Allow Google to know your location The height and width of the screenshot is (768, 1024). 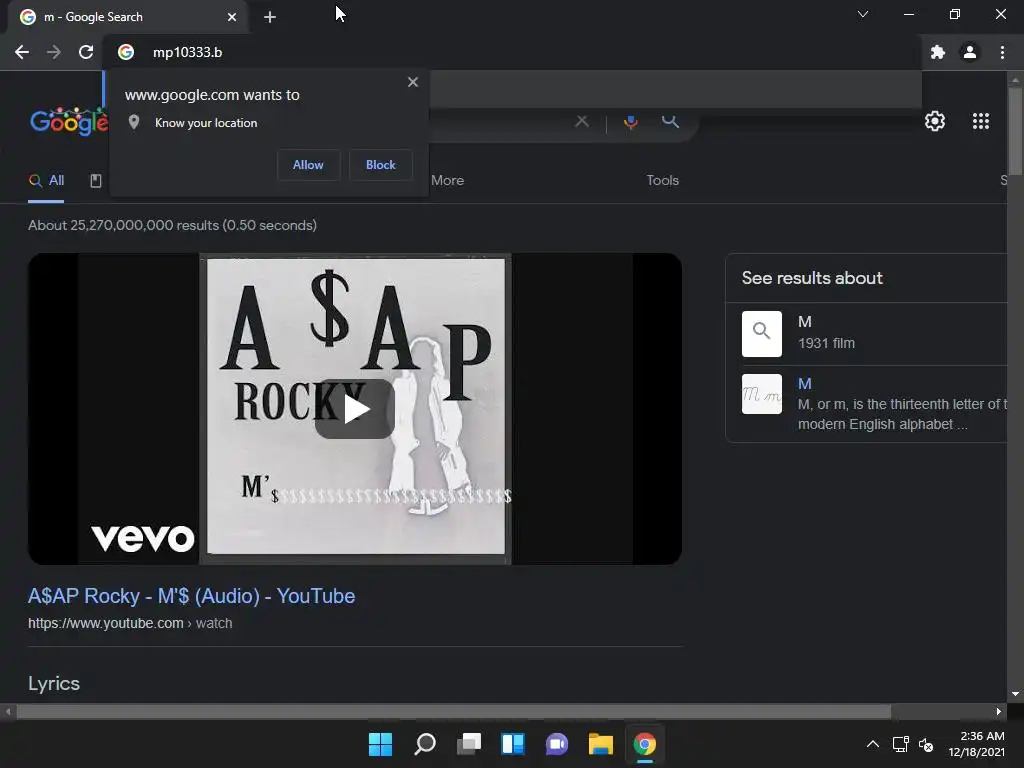(308, 165)
